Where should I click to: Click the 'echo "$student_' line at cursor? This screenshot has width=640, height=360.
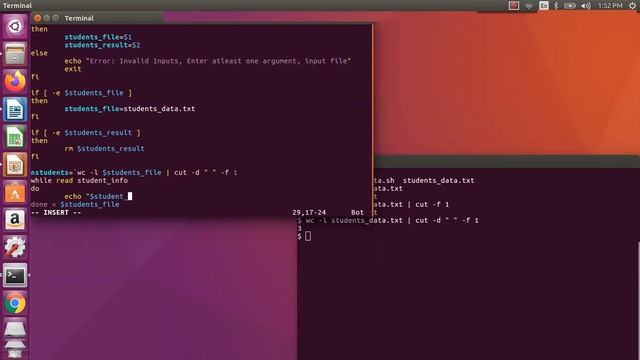(98, 196)
